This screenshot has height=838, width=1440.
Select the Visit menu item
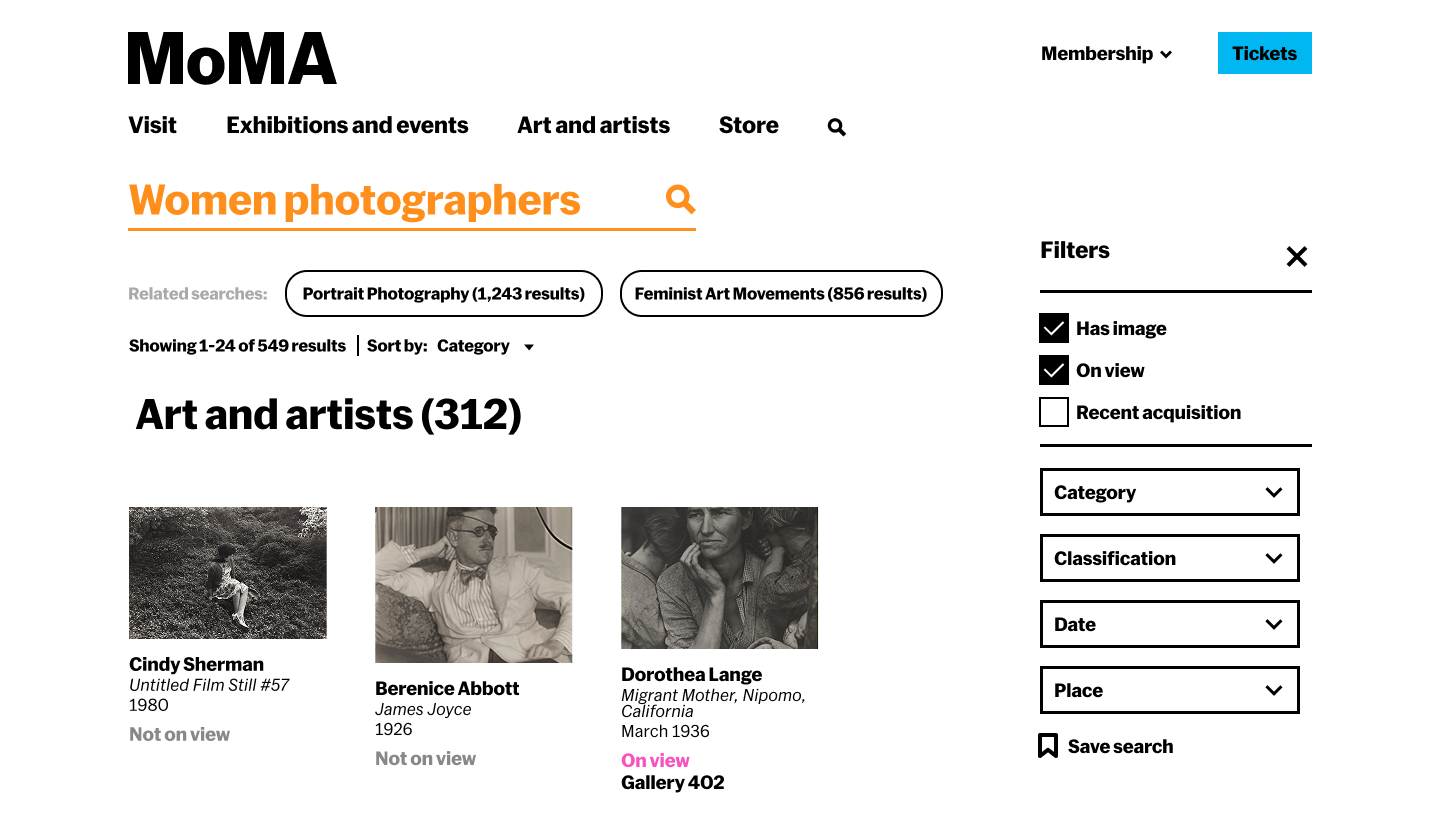[x=152, y=125]
